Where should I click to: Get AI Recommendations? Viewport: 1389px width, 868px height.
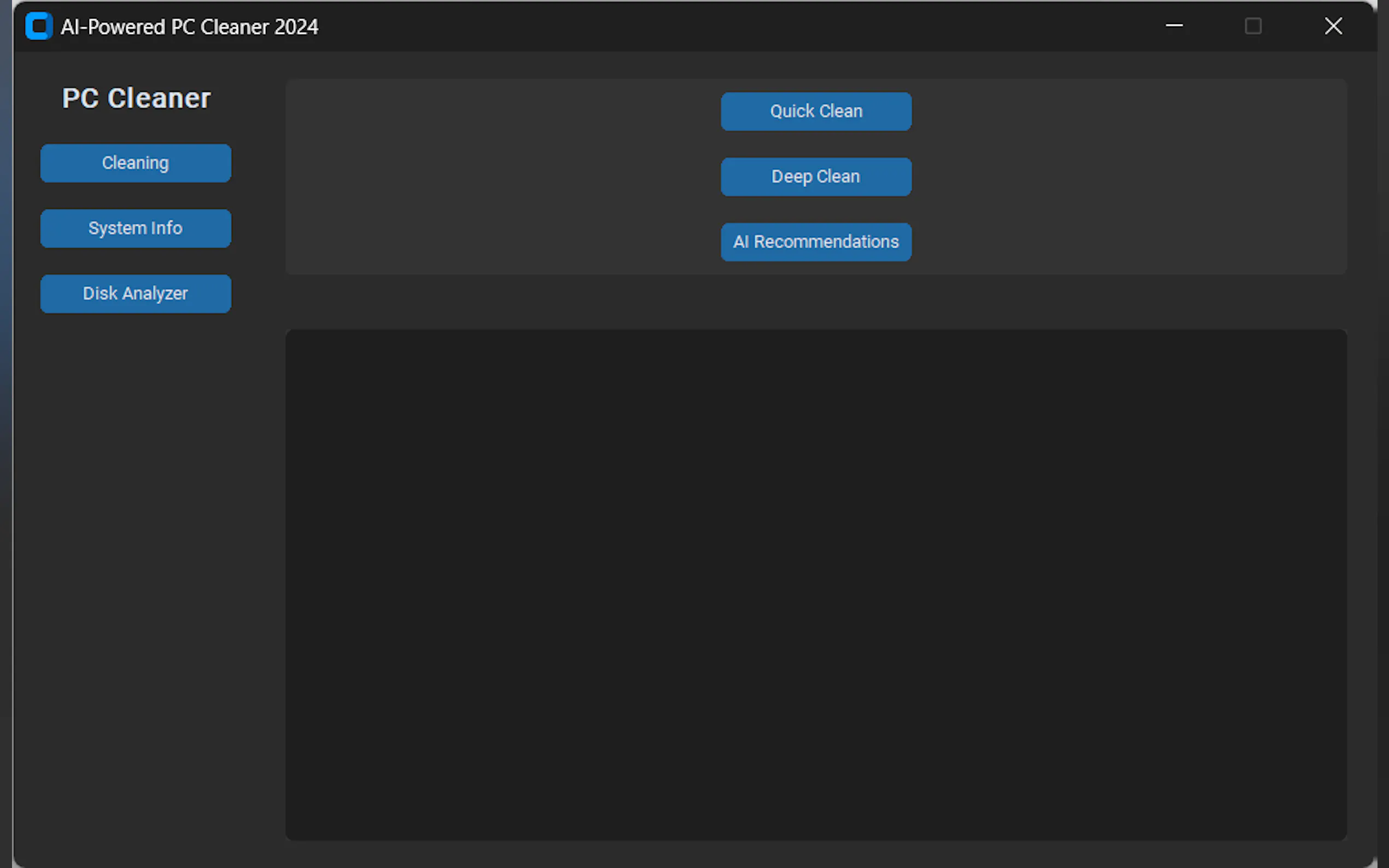coord(816,242)
